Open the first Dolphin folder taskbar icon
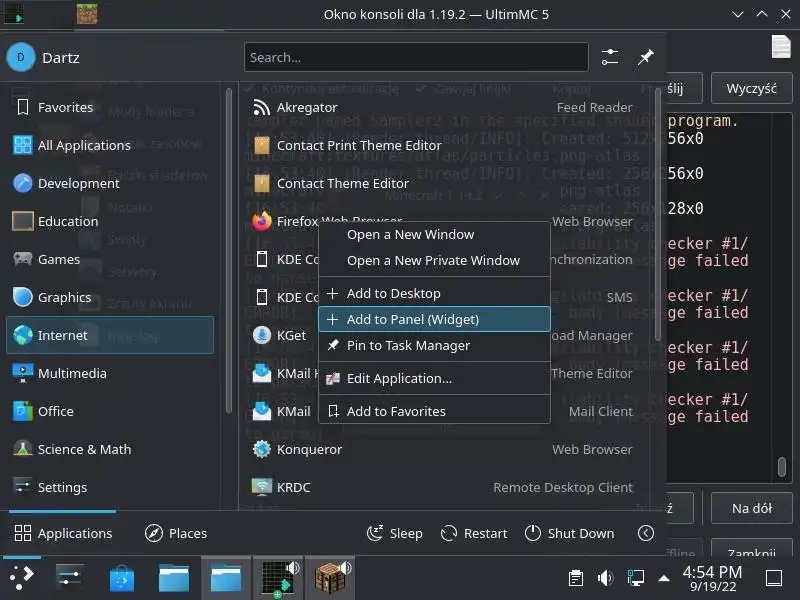This screenshot has width=800, height=600. [173, 578]
